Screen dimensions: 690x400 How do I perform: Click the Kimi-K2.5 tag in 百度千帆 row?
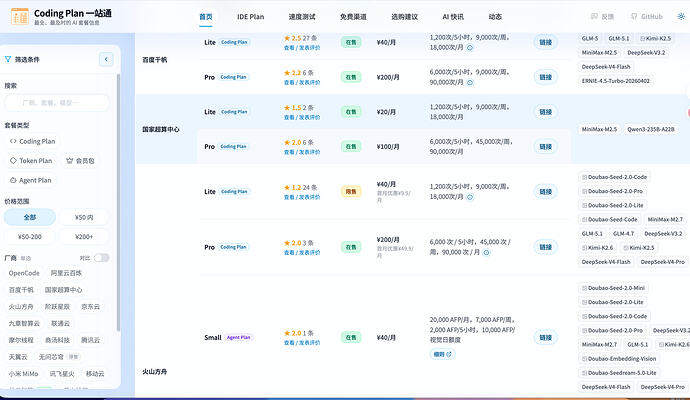click(655, 38)
